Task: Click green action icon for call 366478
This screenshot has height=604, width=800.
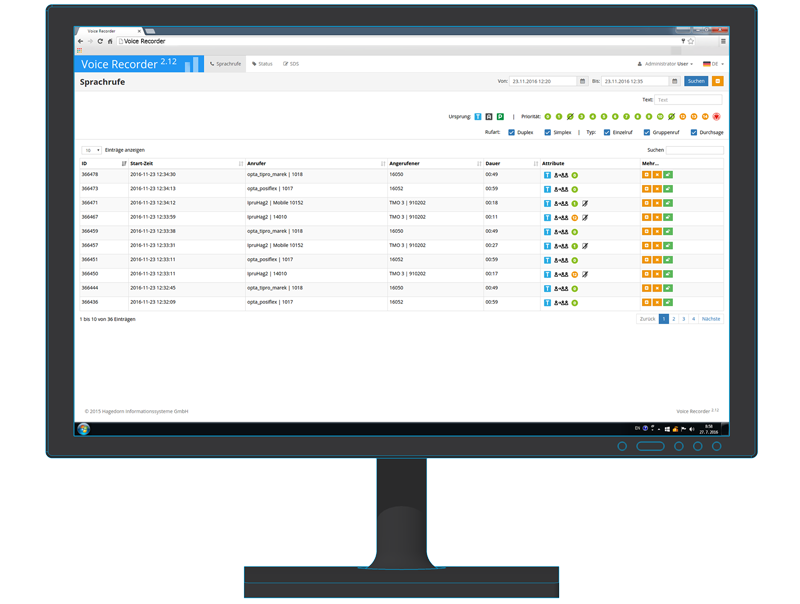Action: pos(668,175)
